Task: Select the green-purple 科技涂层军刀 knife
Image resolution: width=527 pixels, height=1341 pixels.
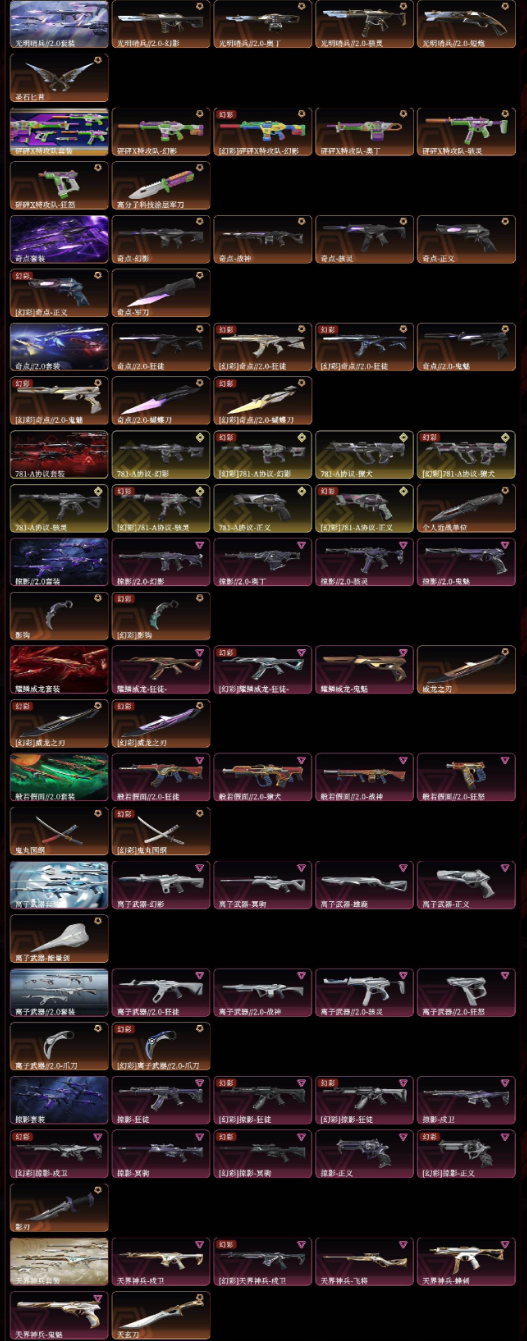Action: pos(161,186)
